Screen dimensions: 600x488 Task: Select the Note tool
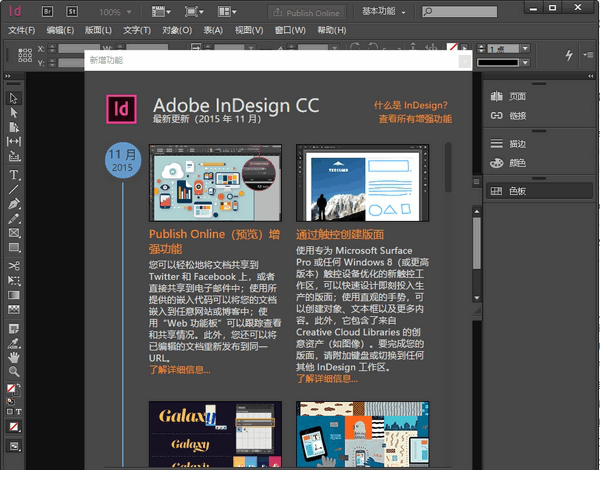point(14,328)
